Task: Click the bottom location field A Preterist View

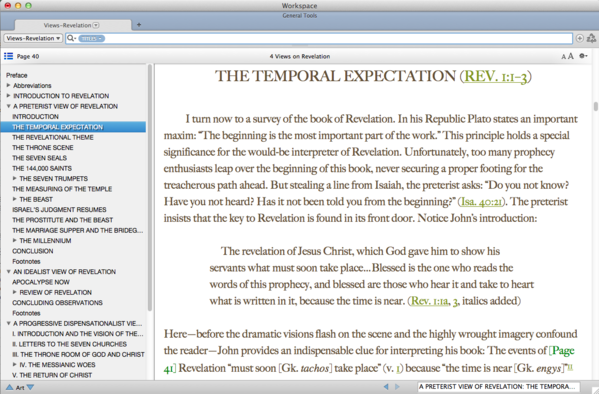Action: click(499, 387)
